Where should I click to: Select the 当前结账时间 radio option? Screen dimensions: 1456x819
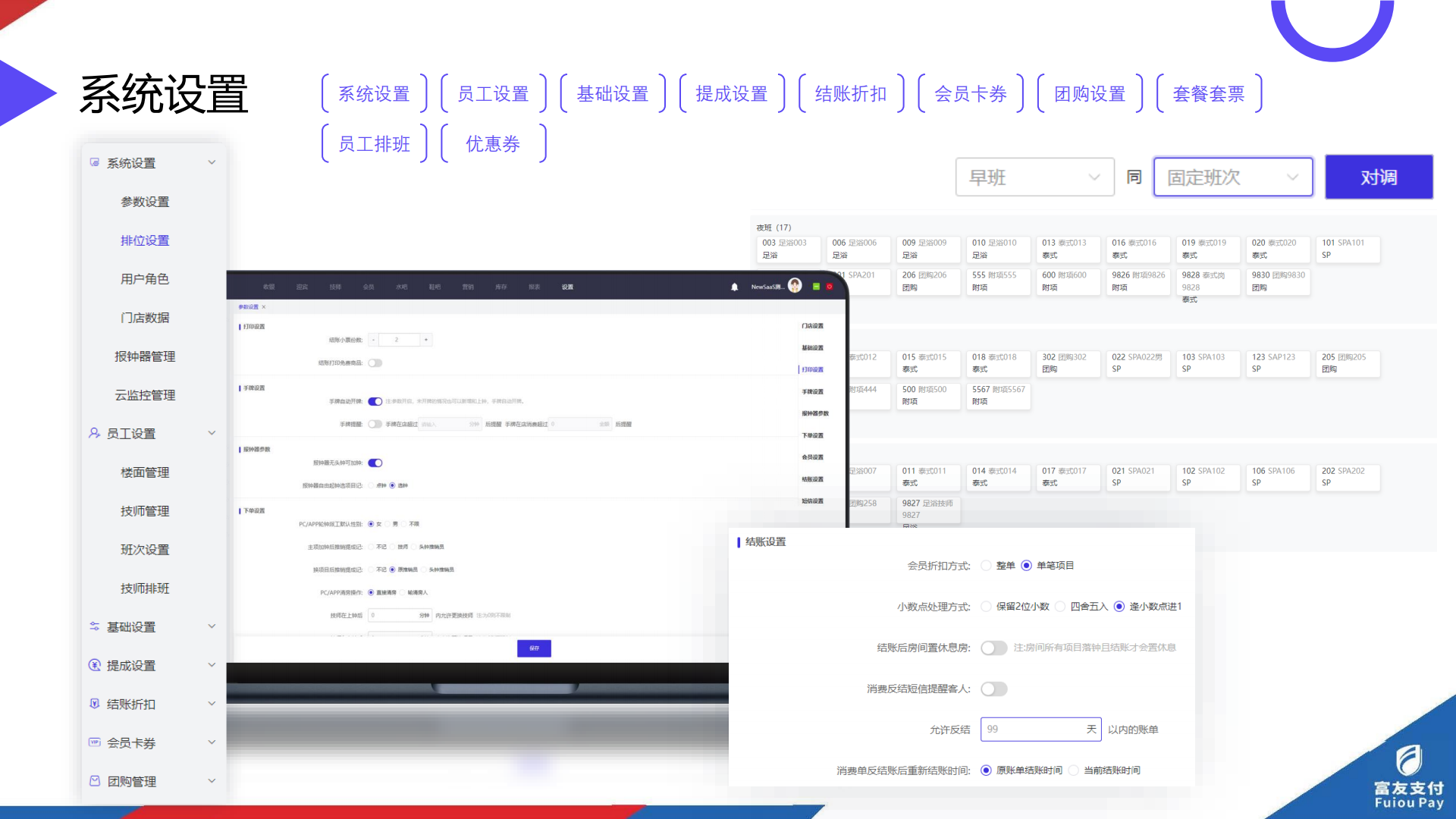tap(1074, 770)
